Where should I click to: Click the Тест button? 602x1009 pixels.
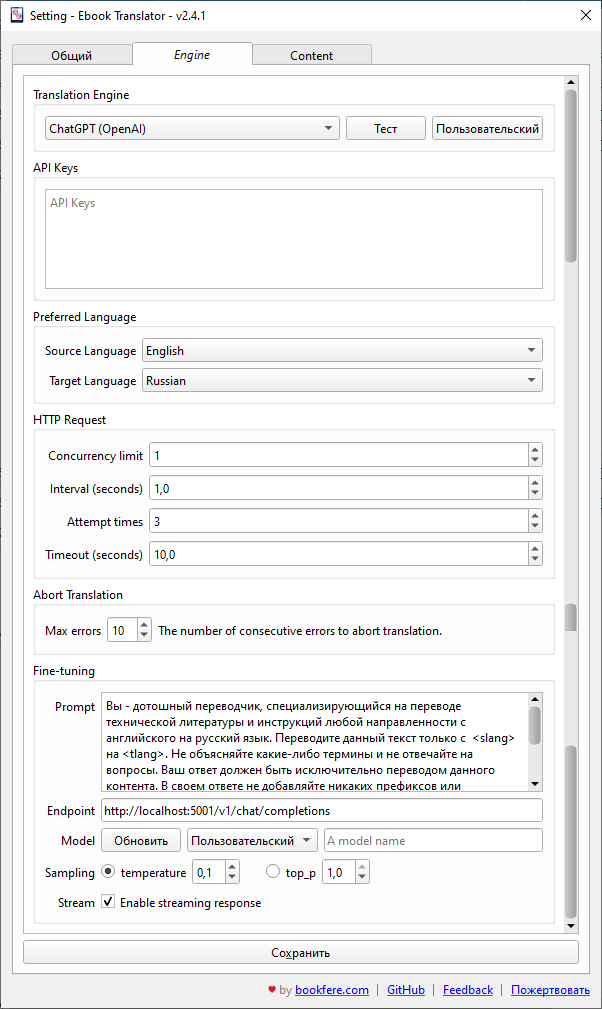pos(385,129)
